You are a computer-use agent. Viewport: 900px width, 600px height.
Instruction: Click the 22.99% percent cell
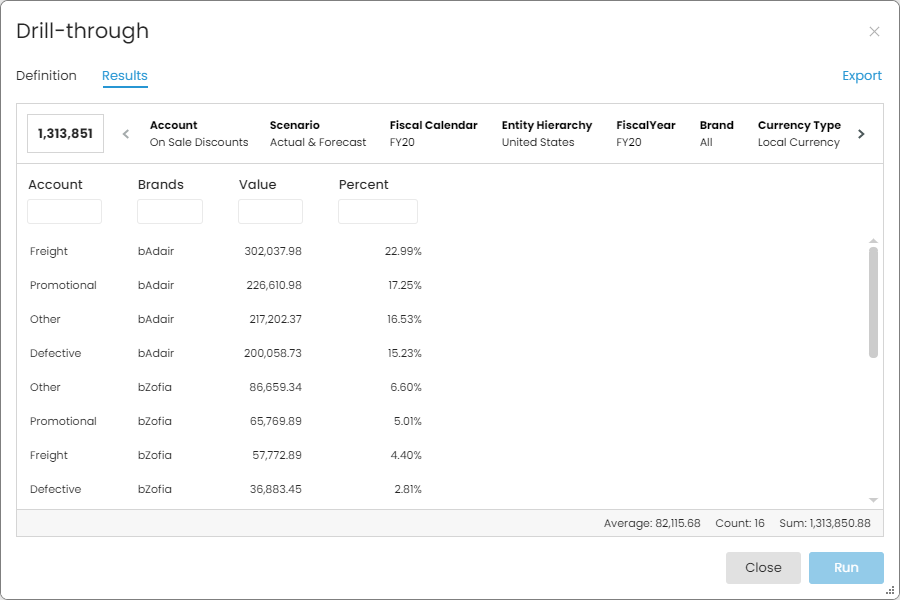point(403,251)
